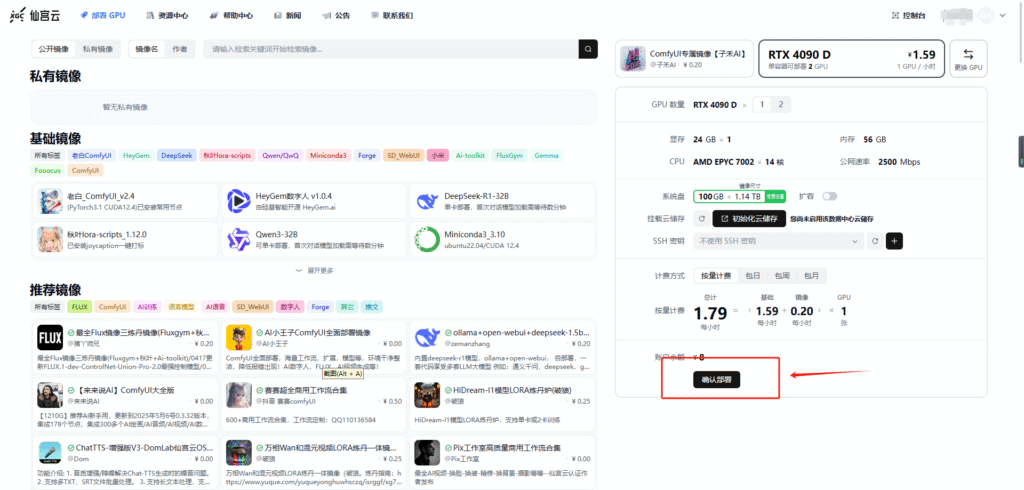The image size is (1024, 490).
Task: Click the FLUX black logo thumbnail
Action: tap(50, 338)
